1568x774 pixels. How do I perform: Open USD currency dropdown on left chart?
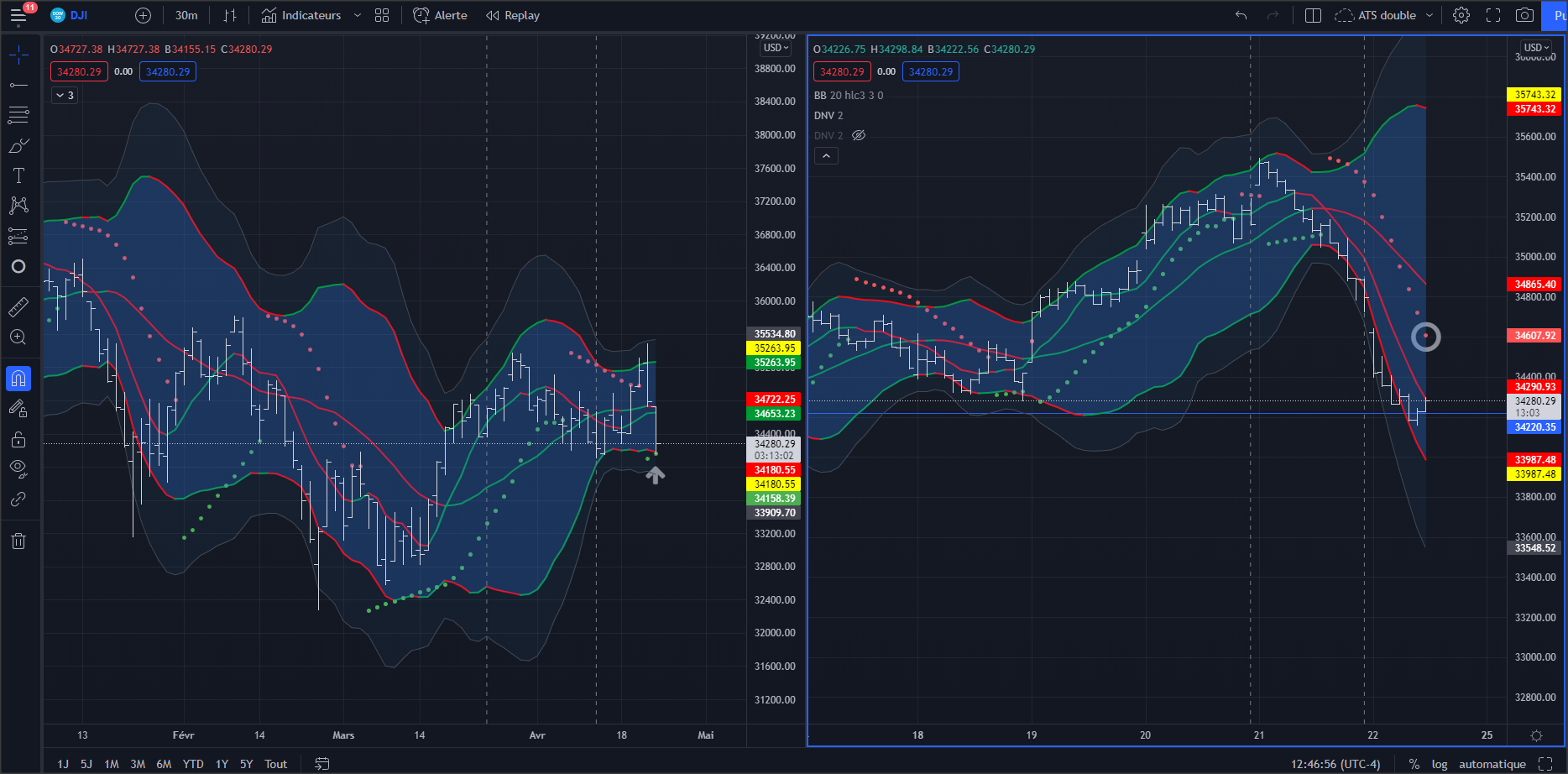776,48
